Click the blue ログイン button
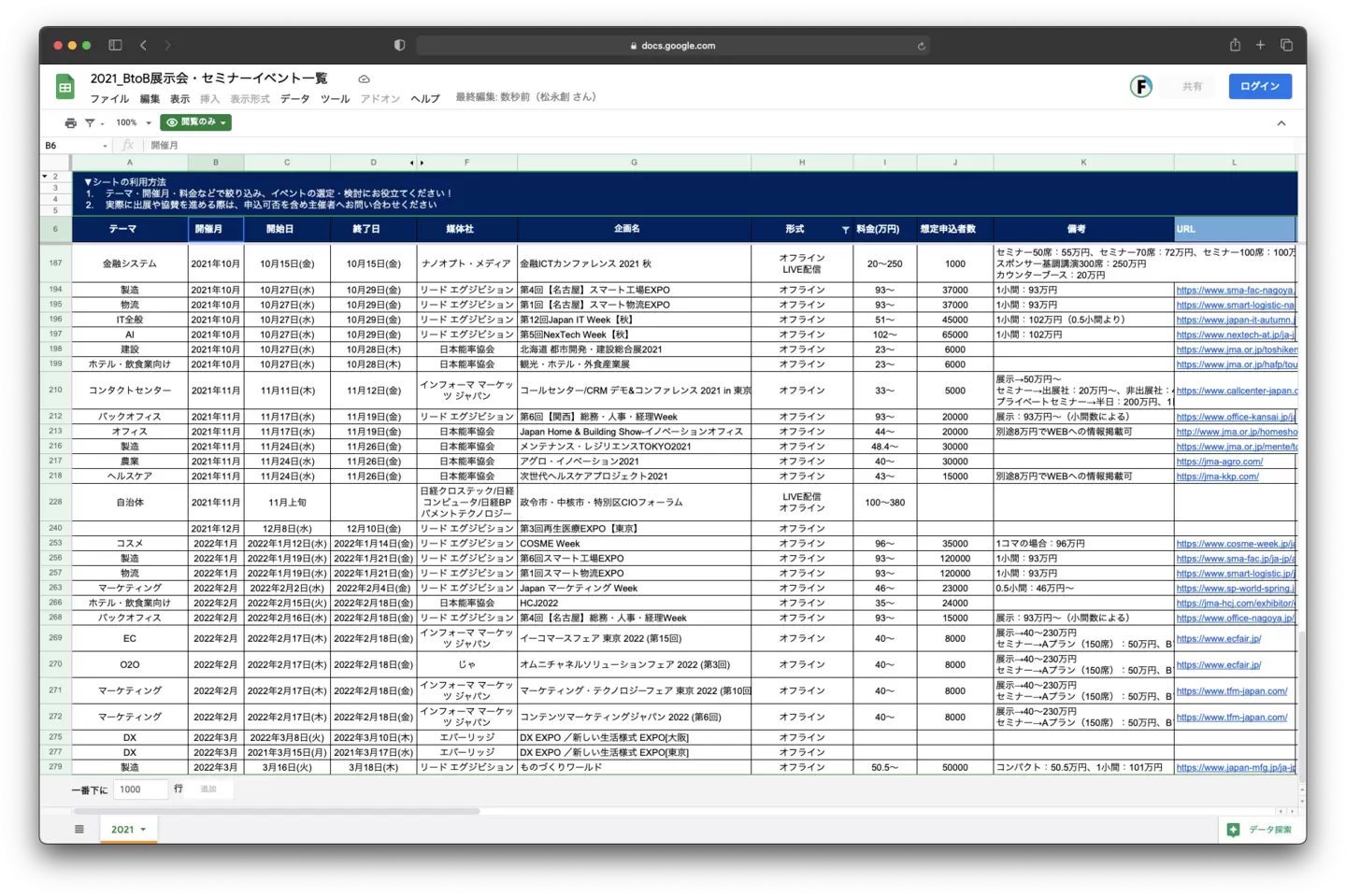The height and width of the screenshot is (896, 1346). tap(1260, 86)
